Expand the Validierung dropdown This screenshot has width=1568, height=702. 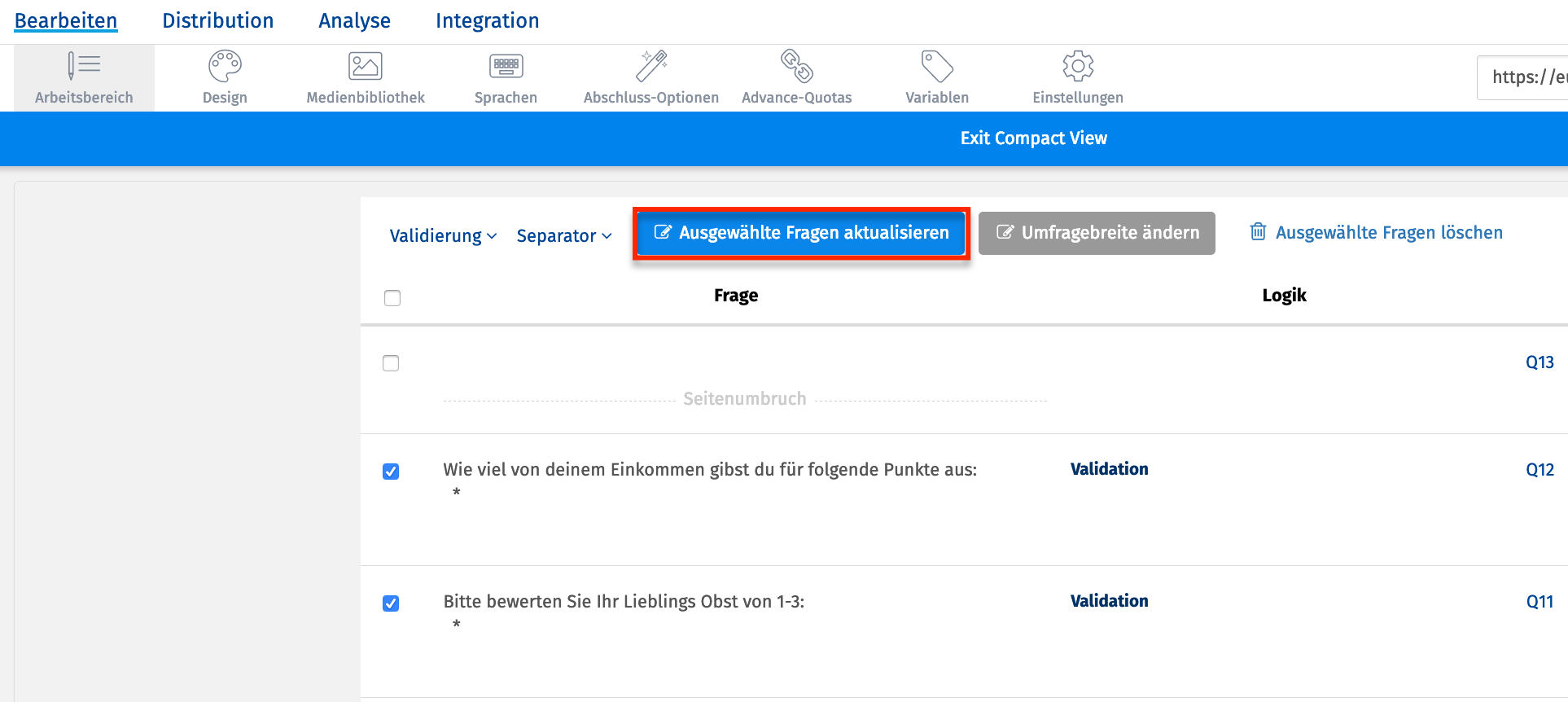pos(443,236)
